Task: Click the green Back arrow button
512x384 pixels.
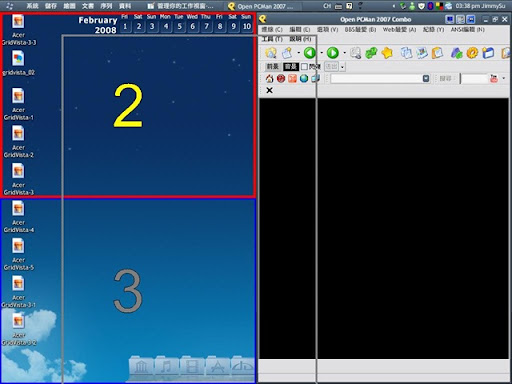Action: click(310, 53)
